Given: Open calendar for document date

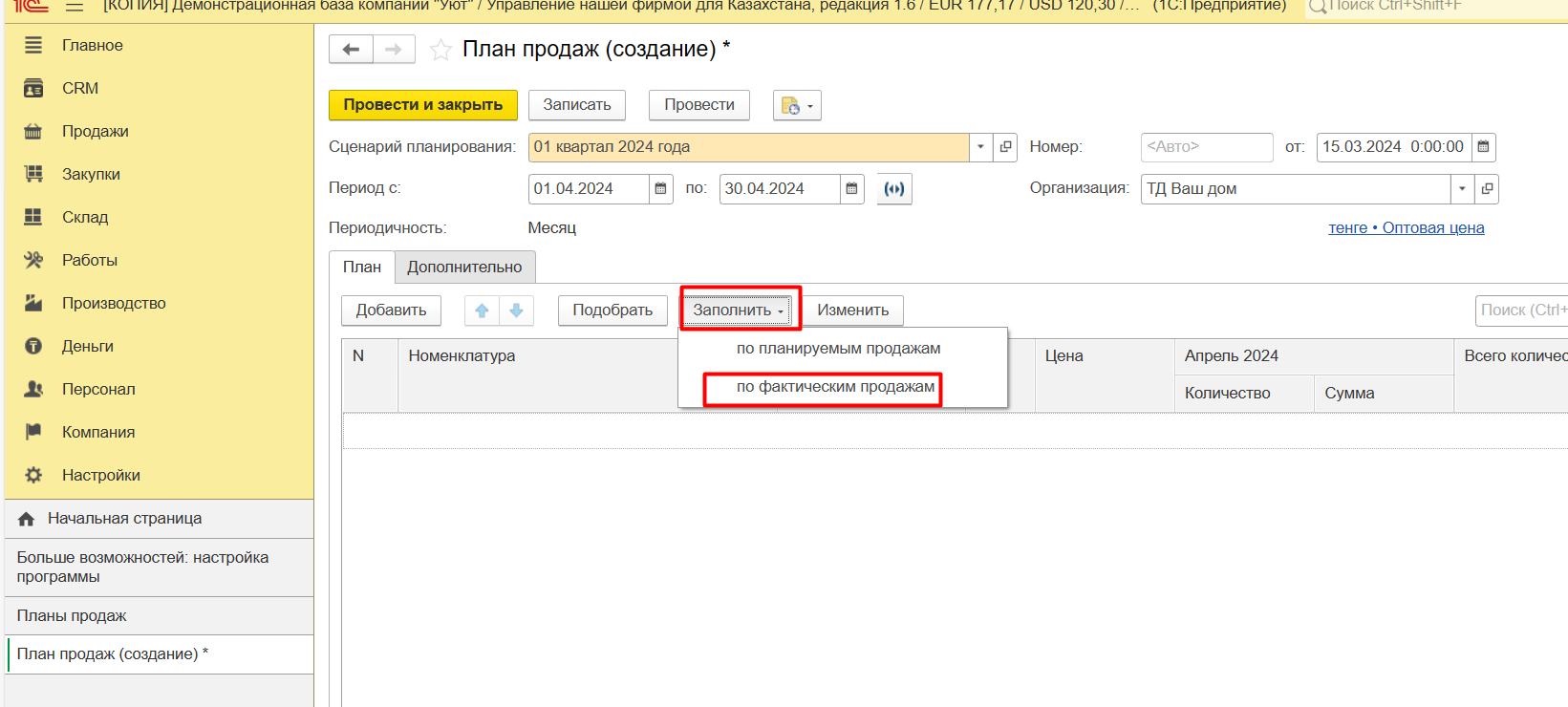Looking at the screenshot, I should (1483, 147).
